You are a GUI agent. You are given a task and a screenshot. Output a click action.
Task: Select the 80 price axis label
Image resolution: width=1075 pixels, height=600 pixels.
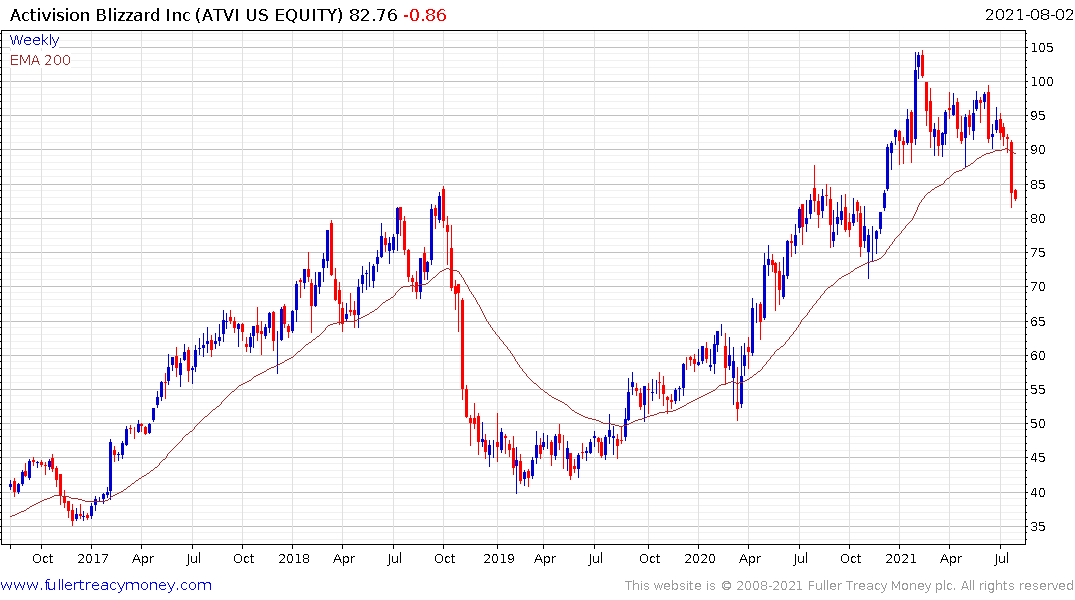pyautogui.click(x=1038, y=219)
